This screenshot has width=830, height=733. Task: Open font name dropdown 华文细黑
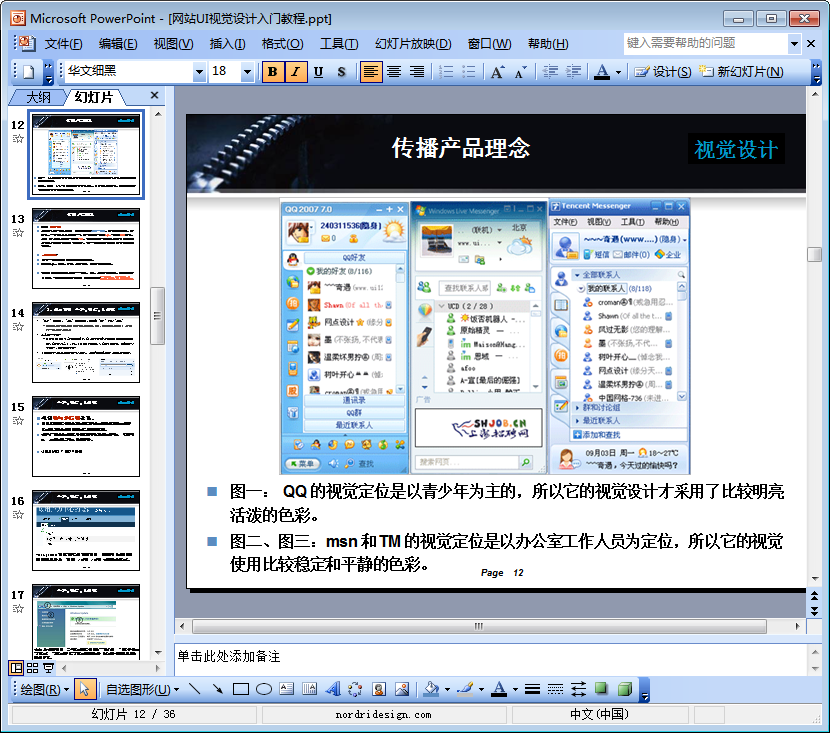coord(199,72)
